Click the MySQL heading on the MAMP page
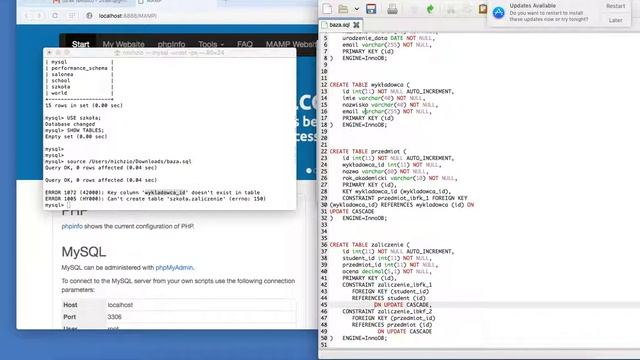 pyautogui.click(x=84, y=252)
